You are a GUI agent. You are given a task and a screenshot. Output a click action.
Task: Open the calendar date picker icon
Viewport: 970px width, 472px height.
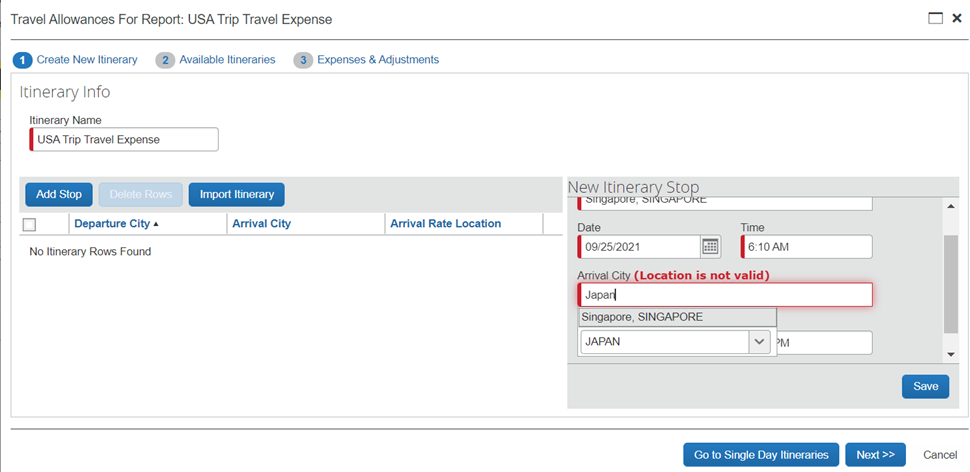click(710, 246)
